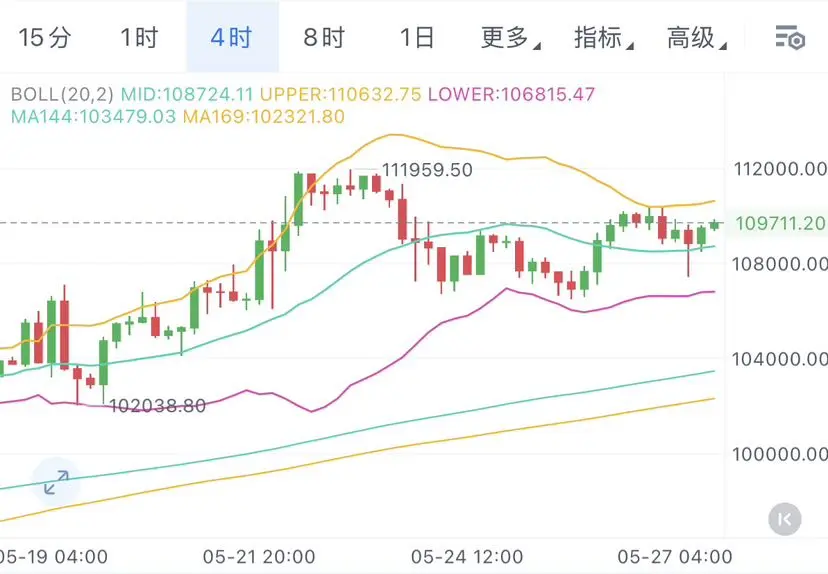
Task: Tap the 112000.00 price axis label
Action: coord(780,169)
